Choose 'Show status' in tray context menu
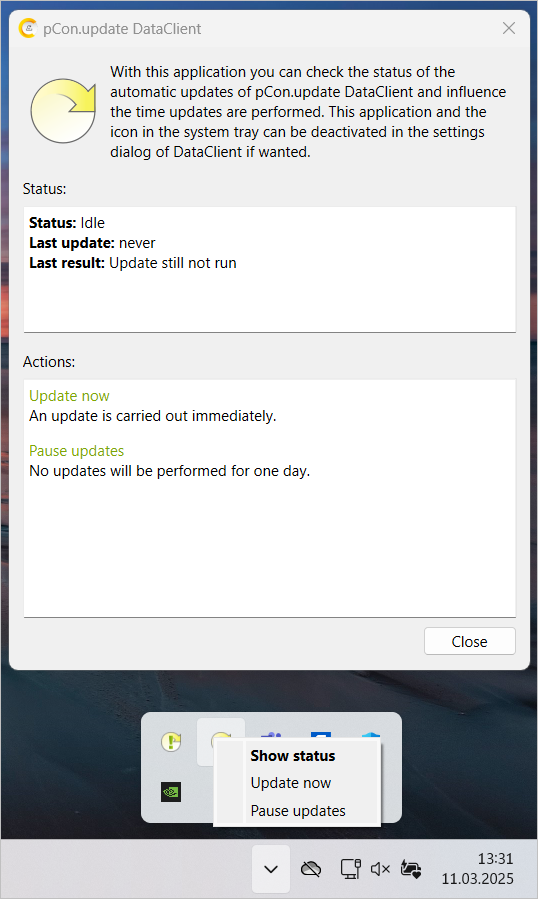 pos(293,756)
